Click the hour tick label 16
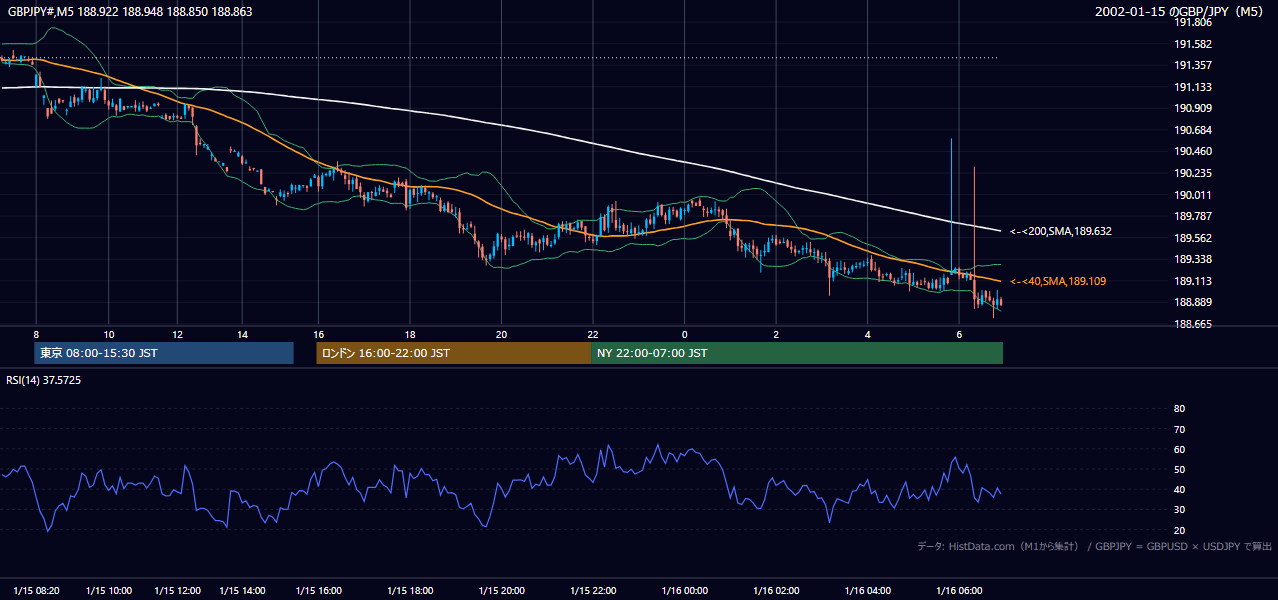The width and height of the screenshot is (1278, 600). [318, 334]
